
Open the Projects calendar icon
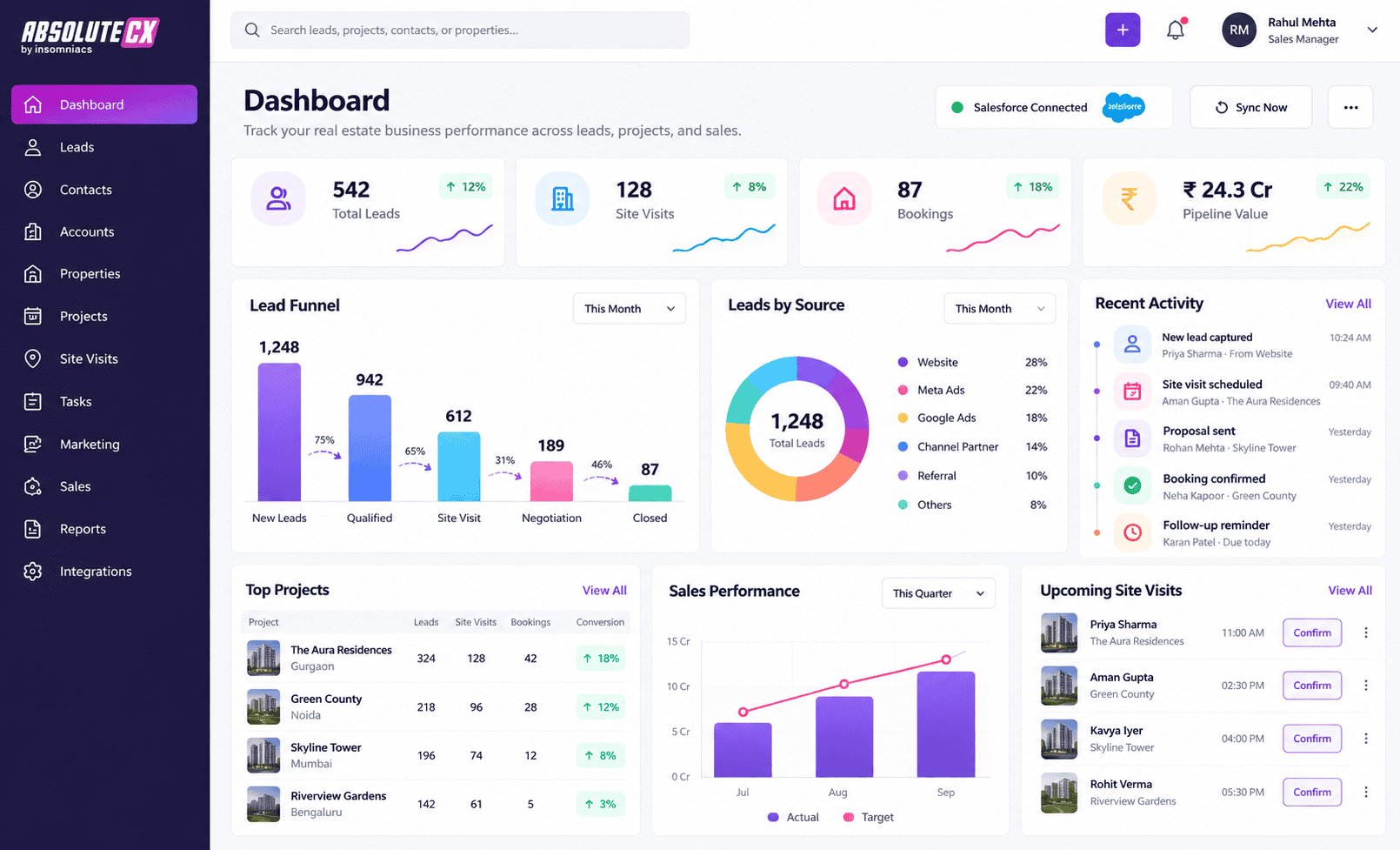click(x=33, y=316)
